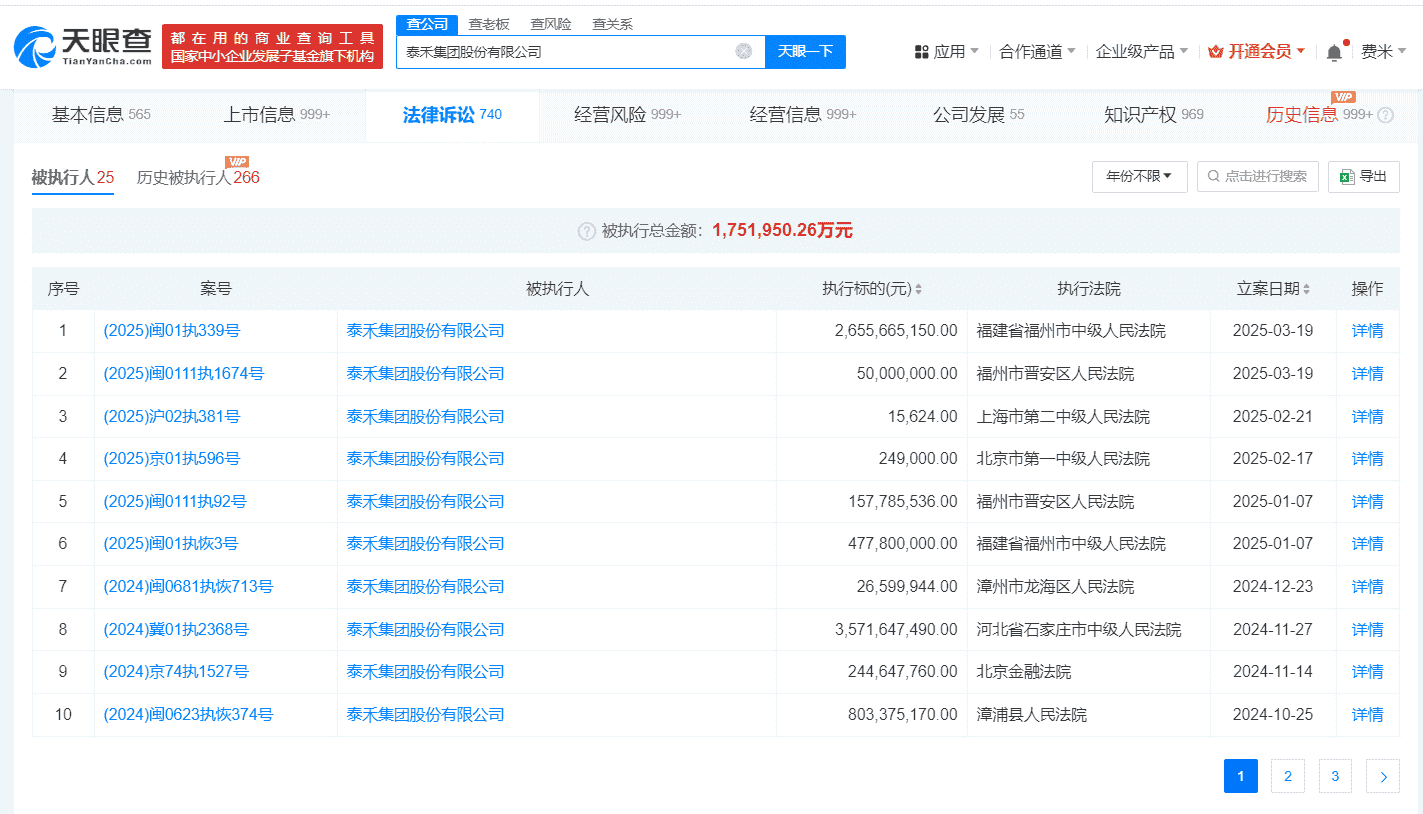Go to pagination page 2
This screenshot has height=814, width=1423.
1287,776
